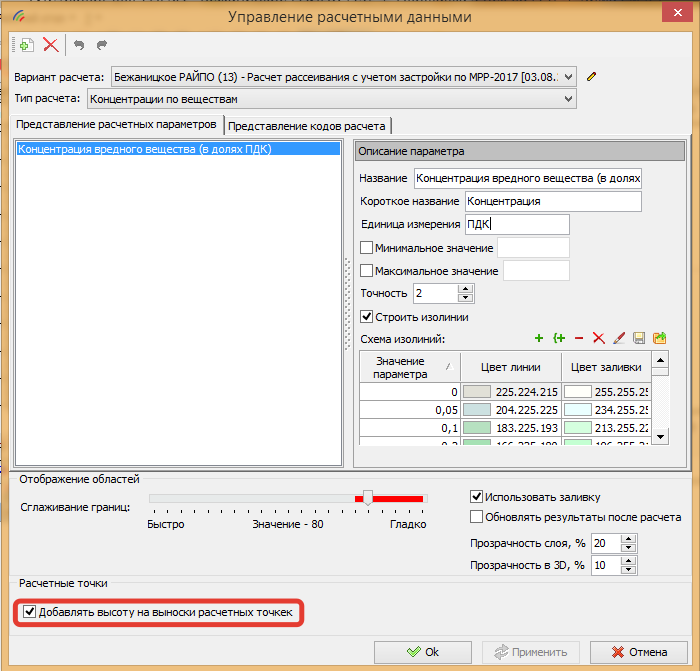Select the Представление расчетных параметров tab
This screenshot has height=671, width=700.
pyautogui.click(x=116, y=125)
